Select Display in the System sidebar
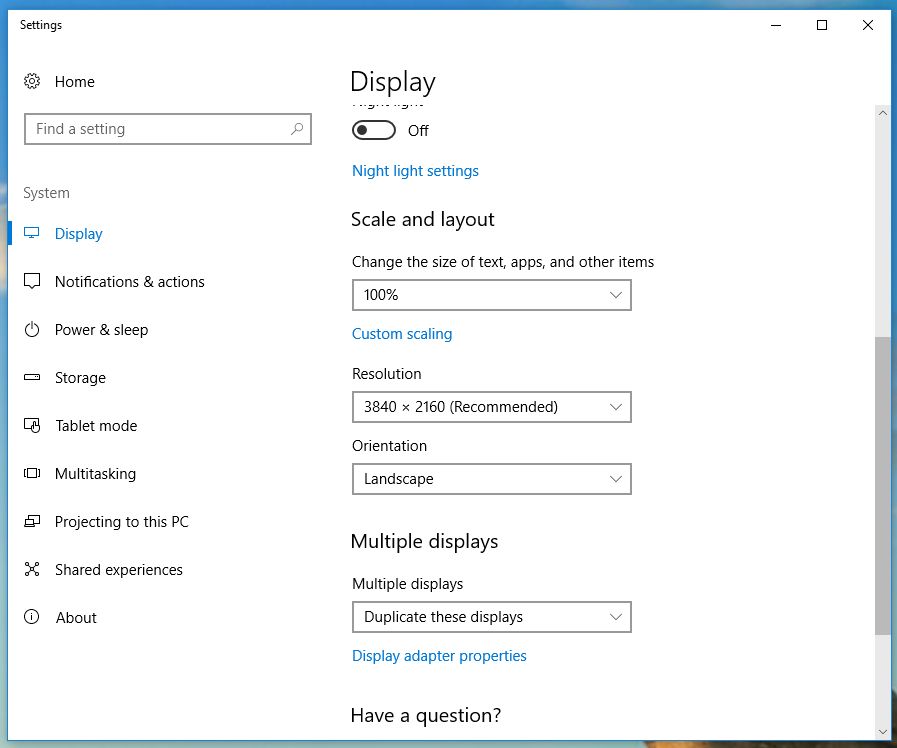 pos(78,234)
